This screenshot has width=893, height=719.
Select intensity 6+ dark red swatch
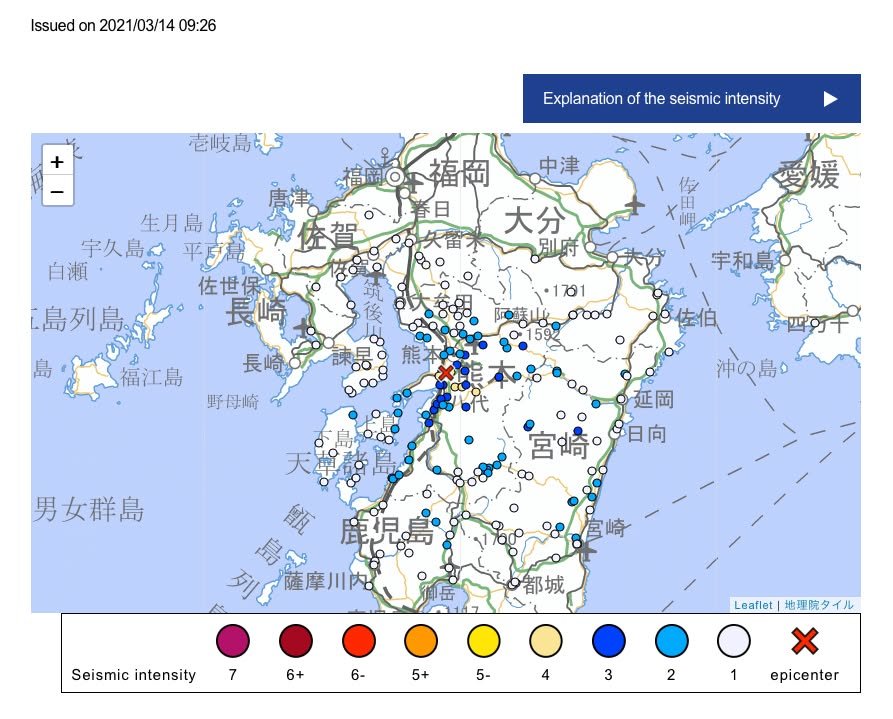pyautogui.click(x=295, y=641)
